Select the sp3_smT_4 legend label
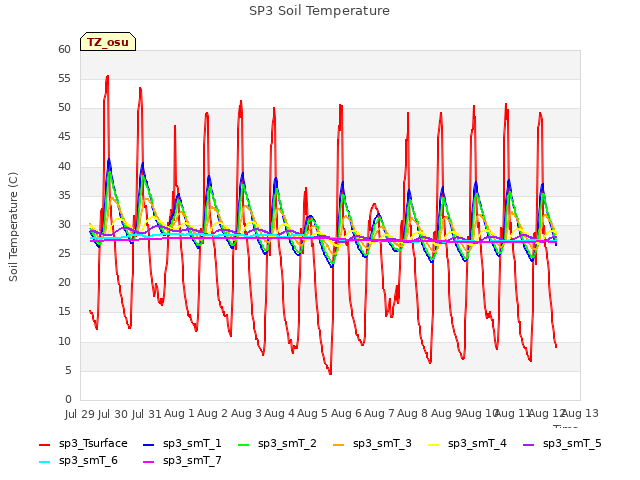Viewport: 640px width, 480px height. 477,444
